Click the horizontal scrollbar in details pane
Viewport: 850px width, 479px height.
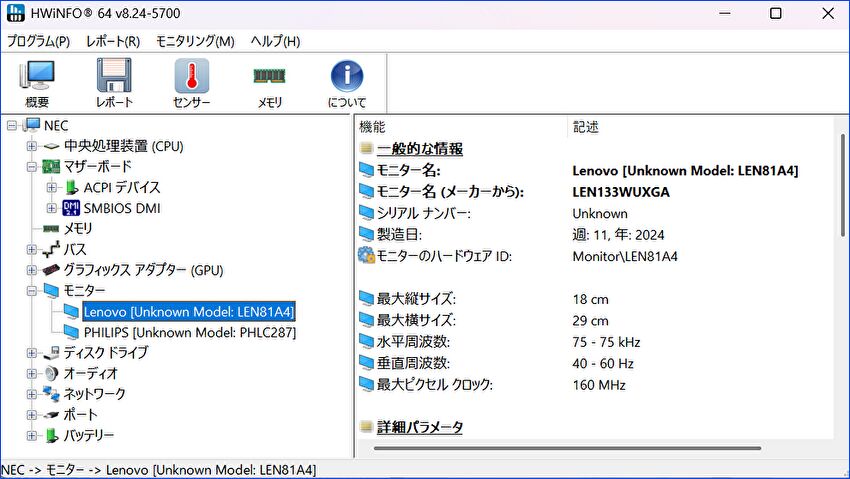tap(567, 448)
